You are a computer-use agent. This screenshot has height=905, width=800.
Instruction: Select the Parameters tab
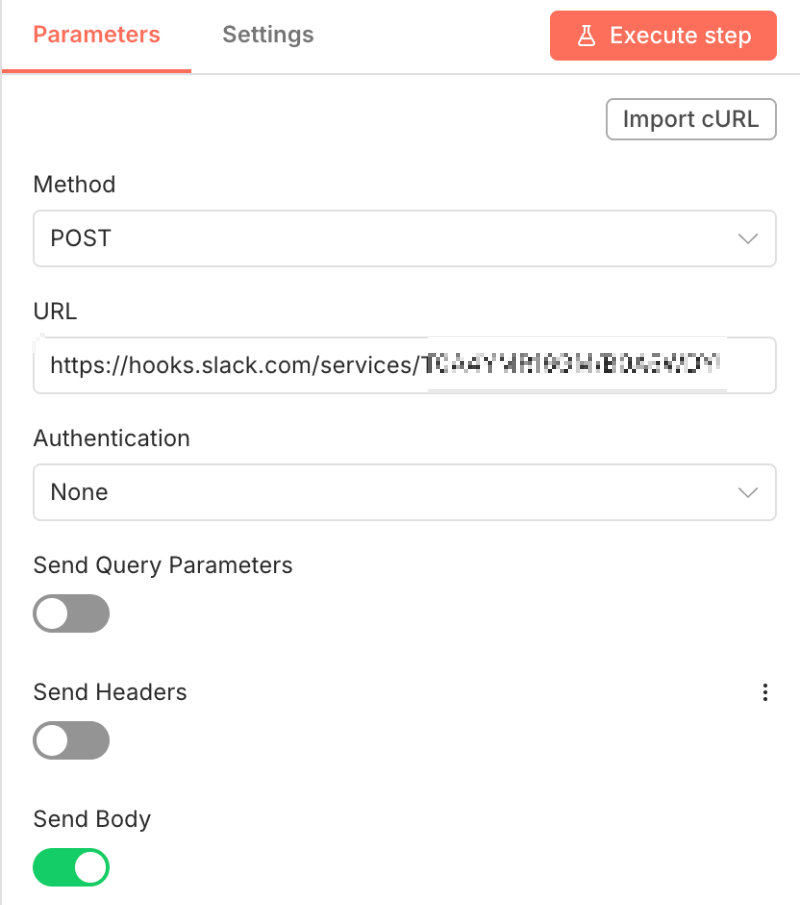pyautogui.click(x=96, y=34)
